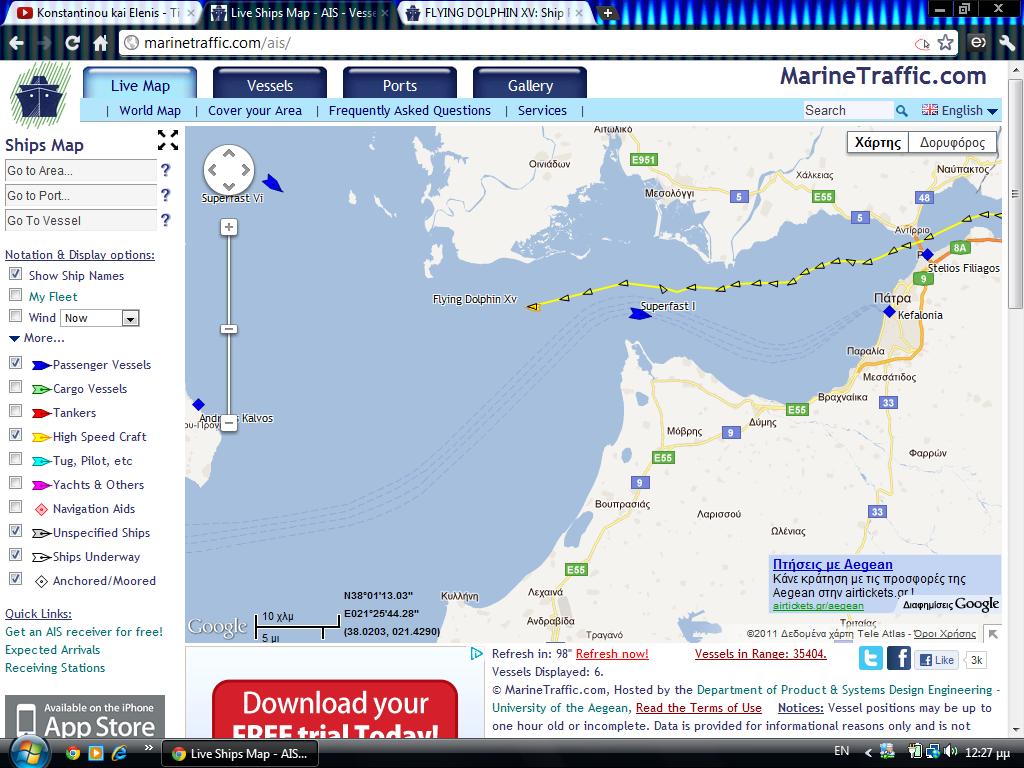
Task: Open the Vessels tab
Action: [270, 85]
